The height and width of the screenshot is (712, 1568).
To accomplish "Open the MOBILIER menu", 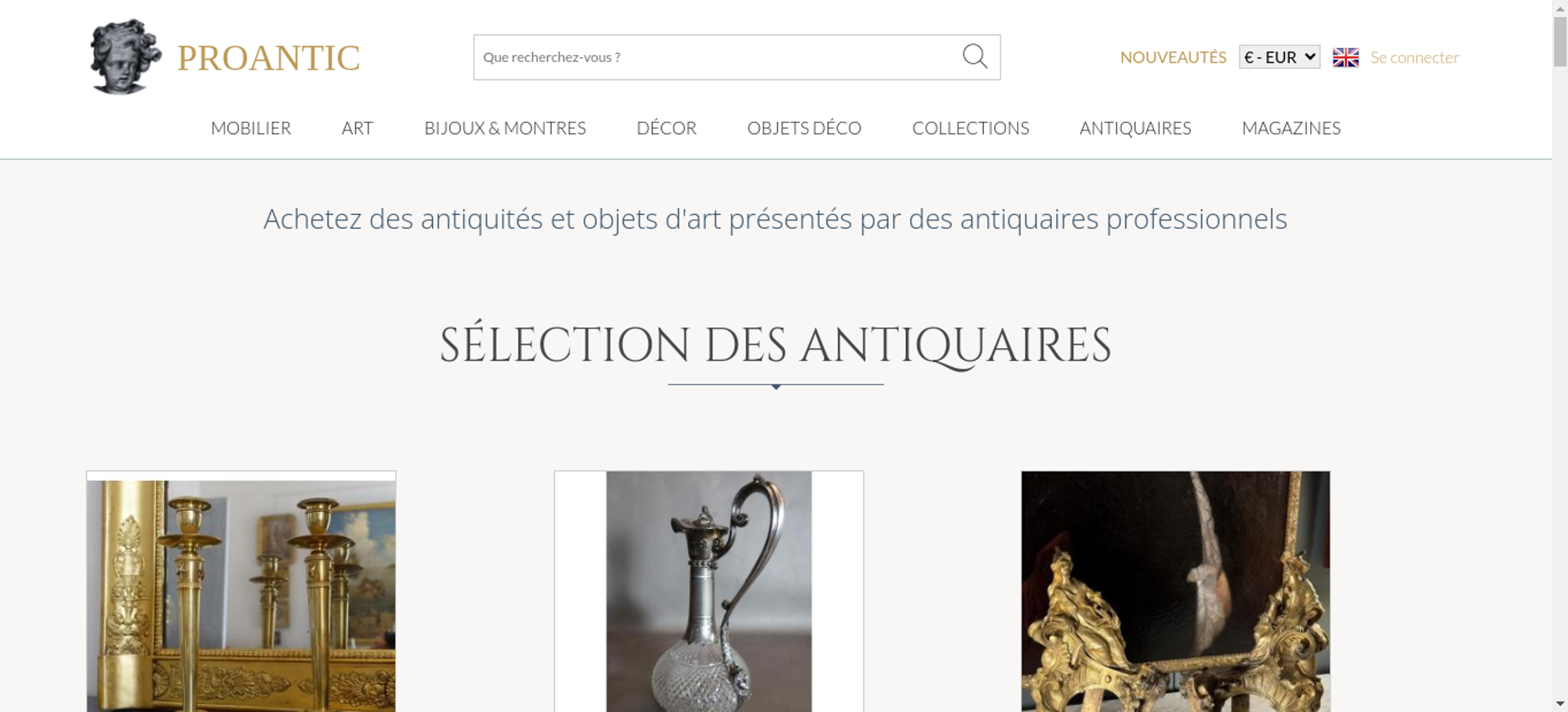I will coord(251,128).
